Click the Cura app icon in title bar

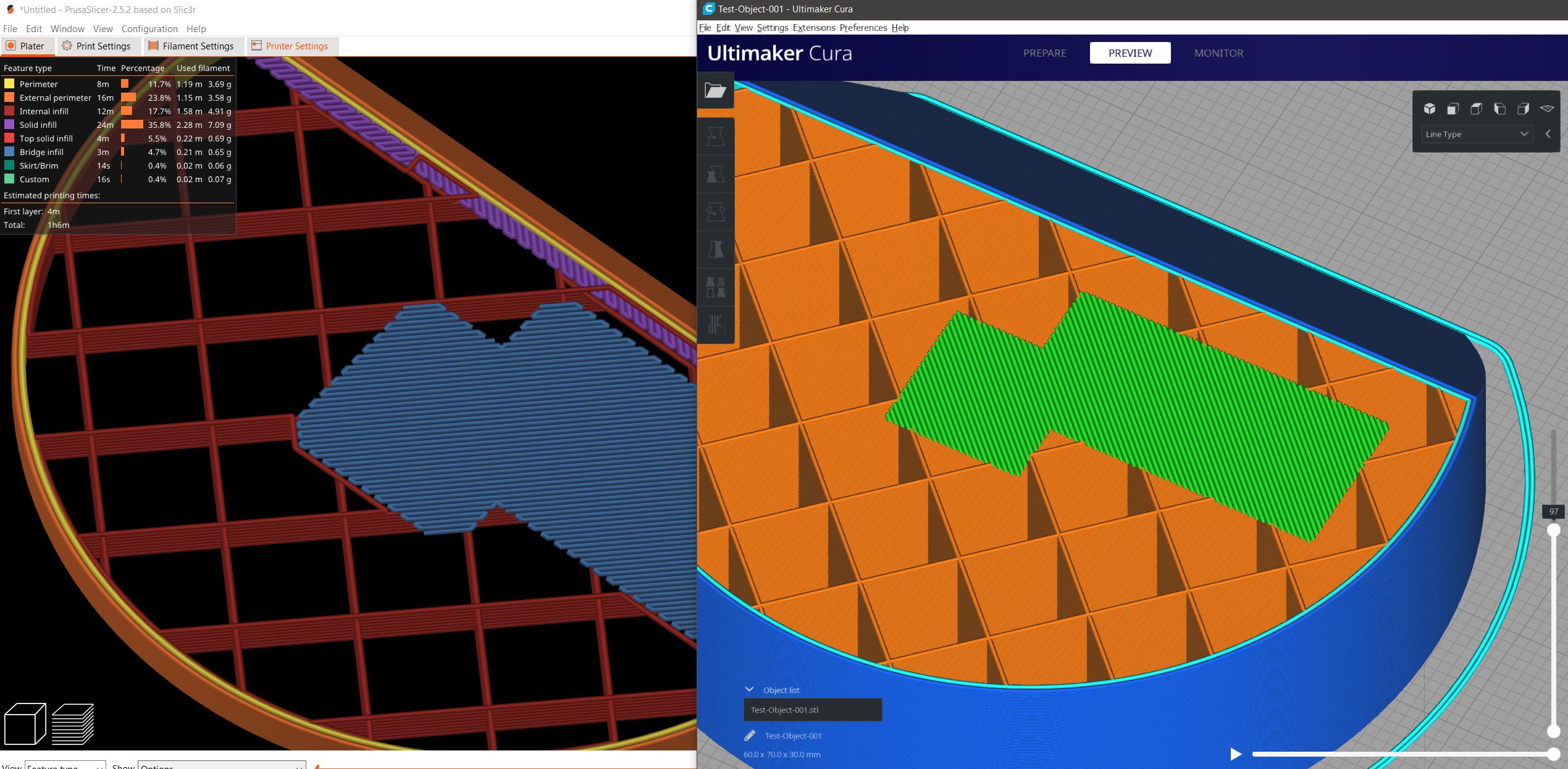click(708, 9)
